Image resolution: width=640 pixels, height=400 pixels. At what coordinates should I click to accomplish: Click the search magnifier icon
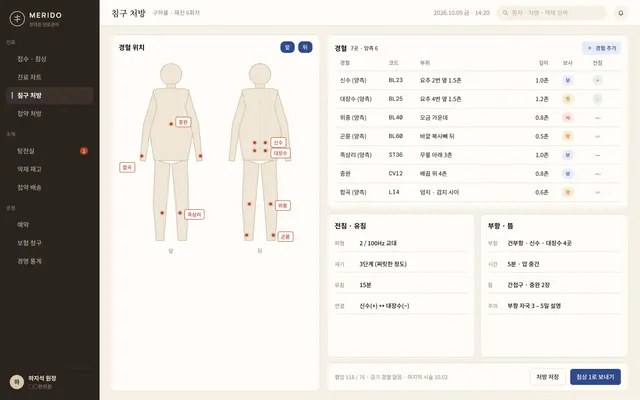coord(505,13)
